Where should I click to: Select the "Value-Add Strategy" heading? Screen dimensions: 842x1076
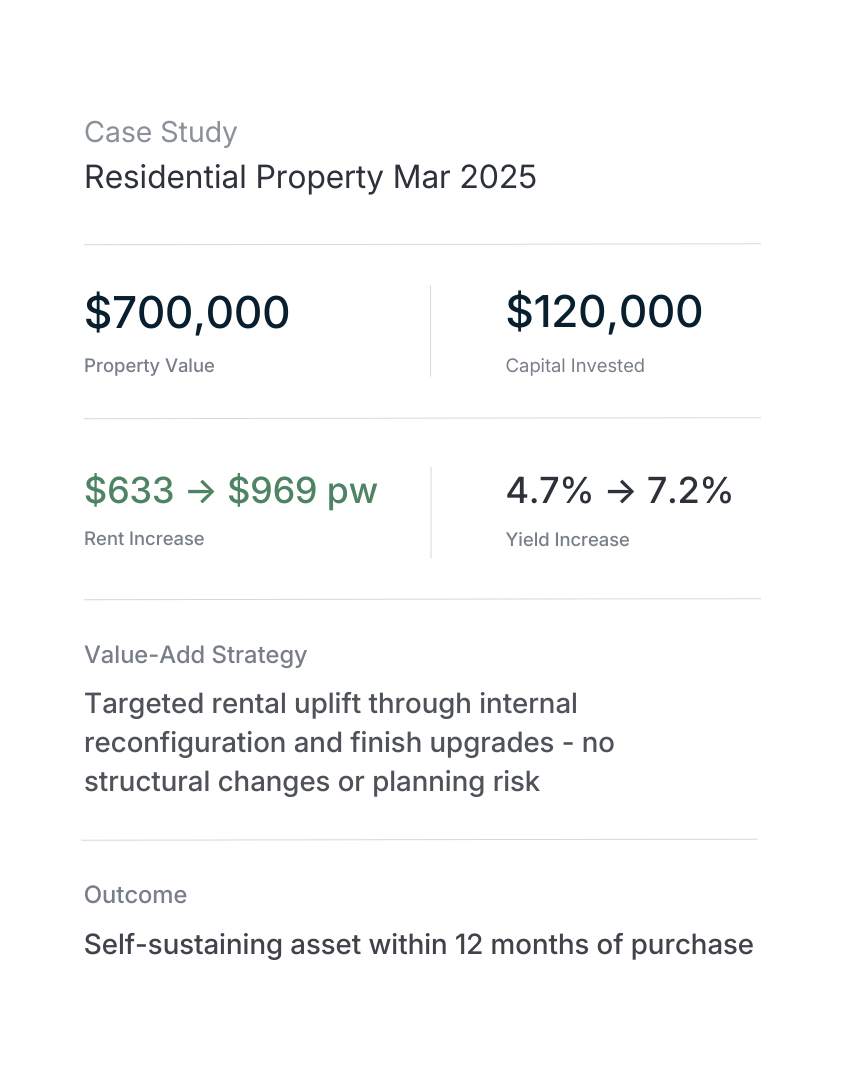click(195, 655)
